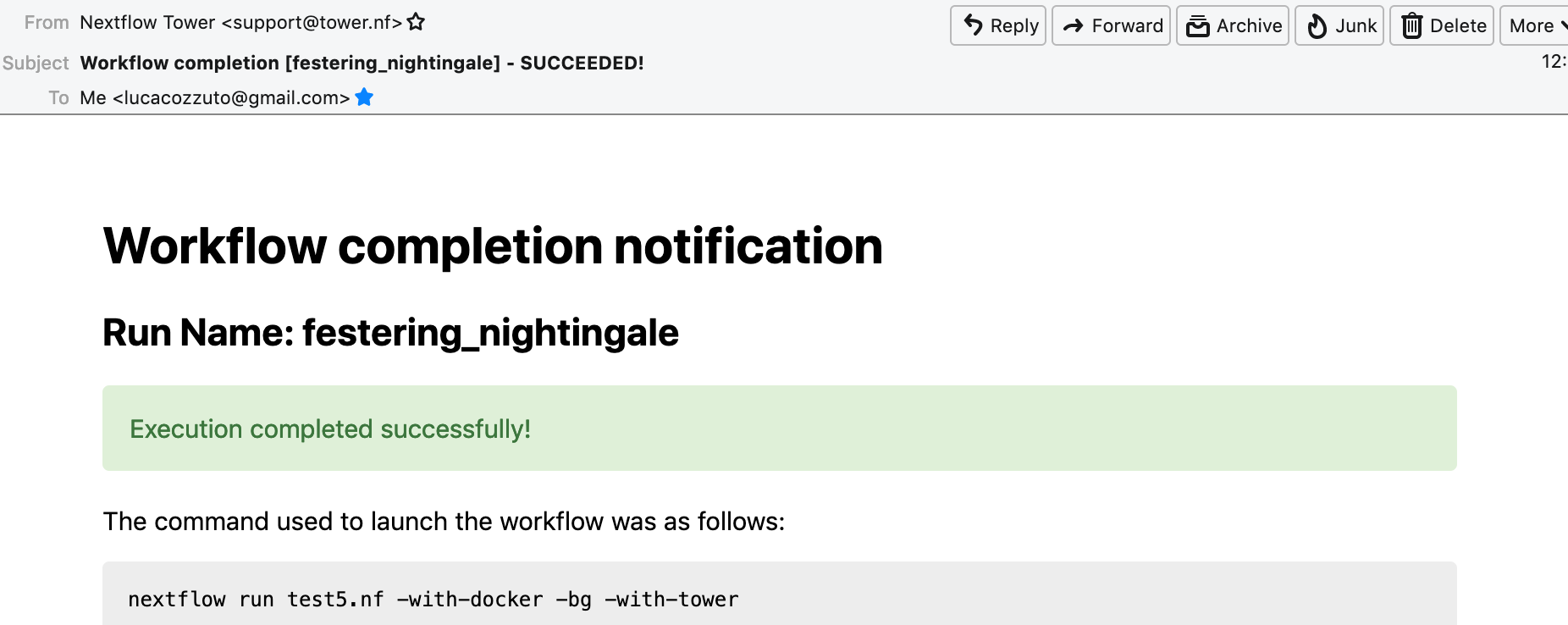Click recipient lucacozzuto@gmail.com address

click(214, 97)
